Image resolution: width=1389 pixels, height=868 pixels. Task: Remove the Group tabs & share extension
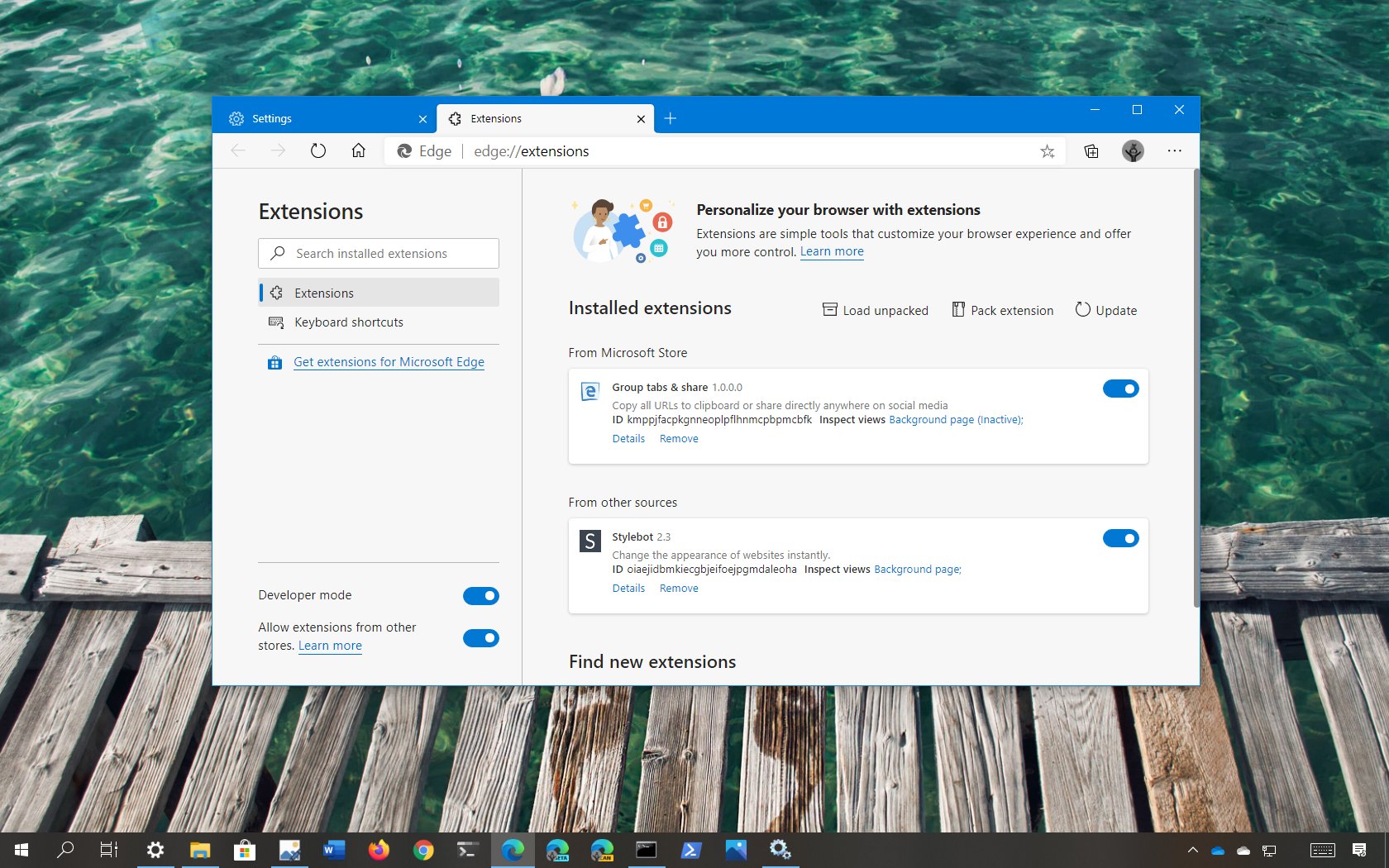(679, 439)
